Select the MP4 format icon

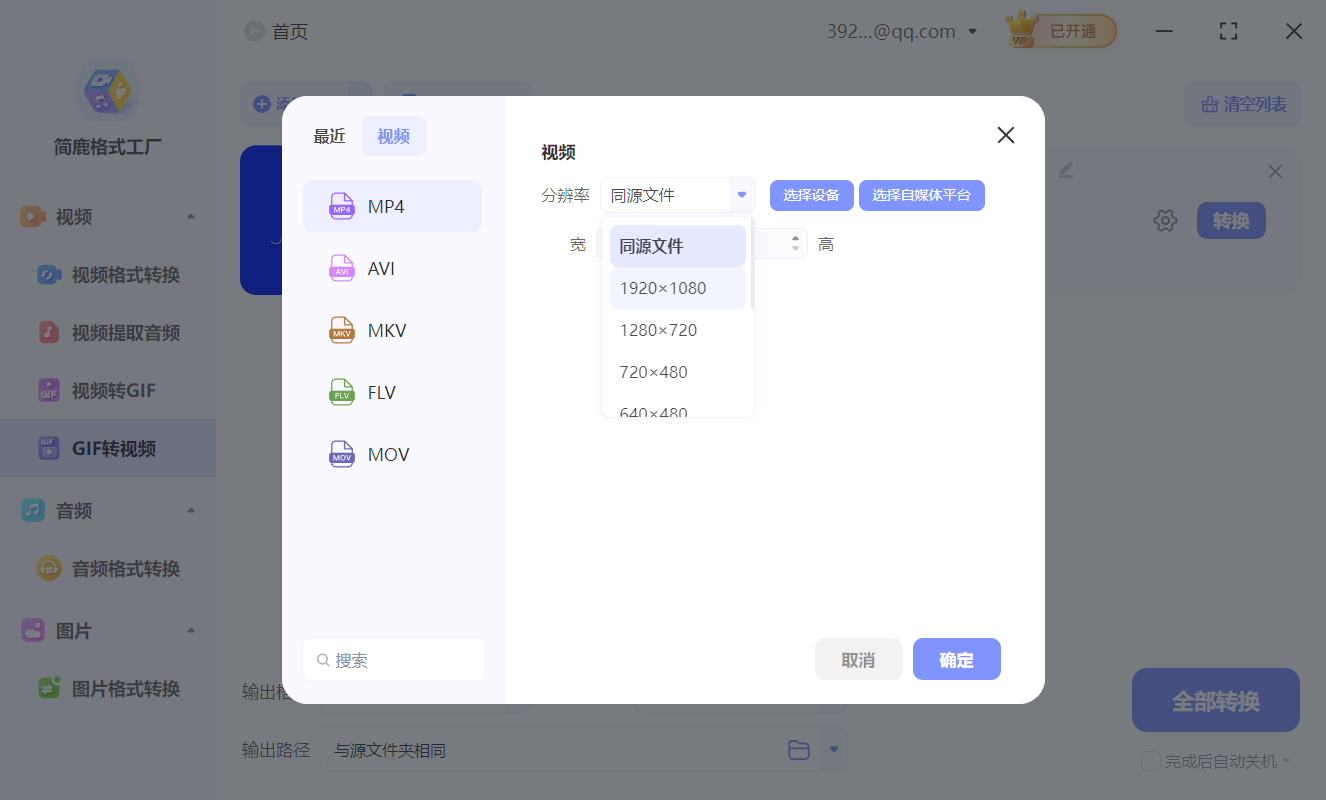point(342,206)
